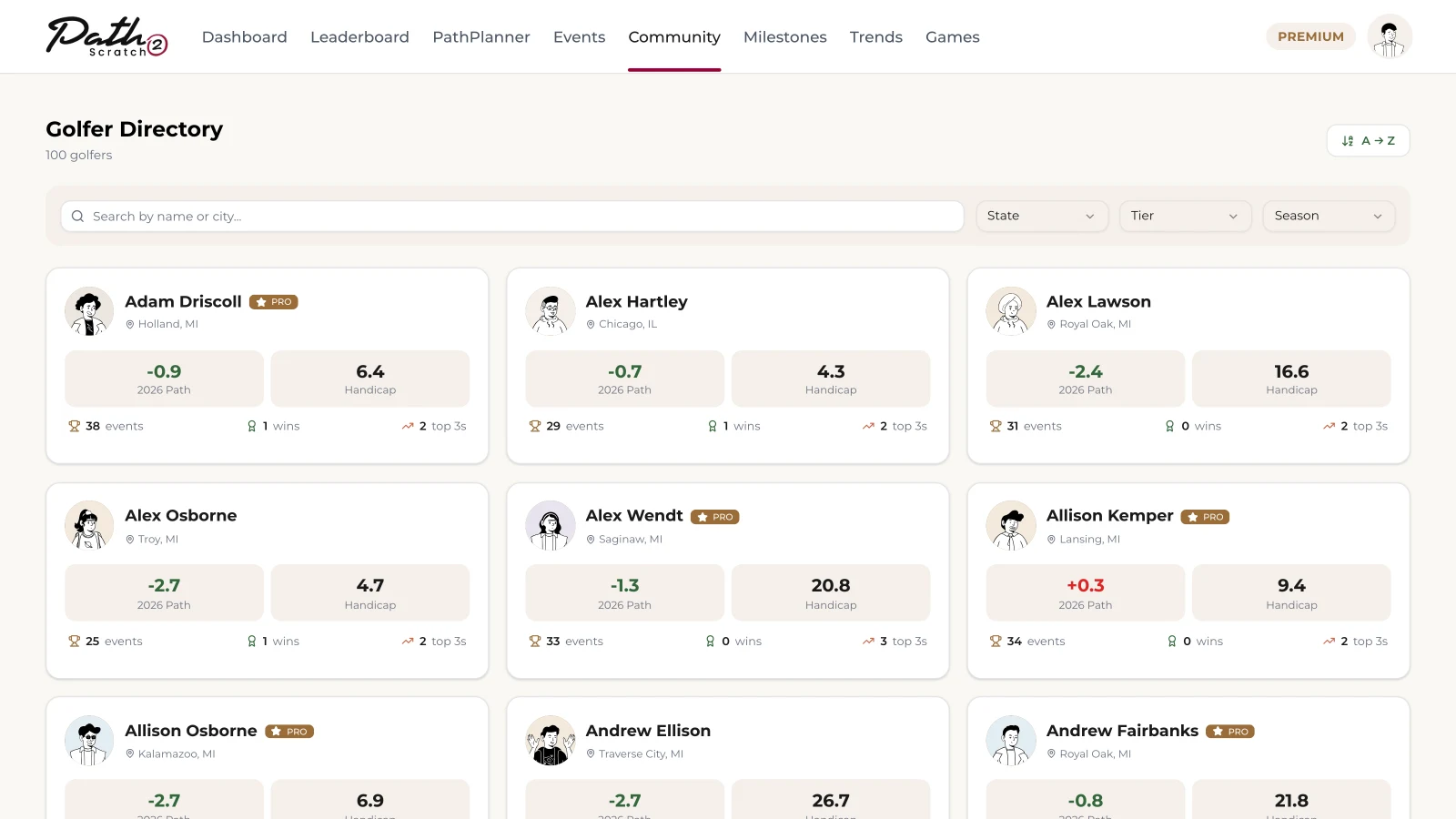The image size is (1456, 819).
Task: Click the wins medal icon on Alex Hartley's card
Action: tap(713, 426)
